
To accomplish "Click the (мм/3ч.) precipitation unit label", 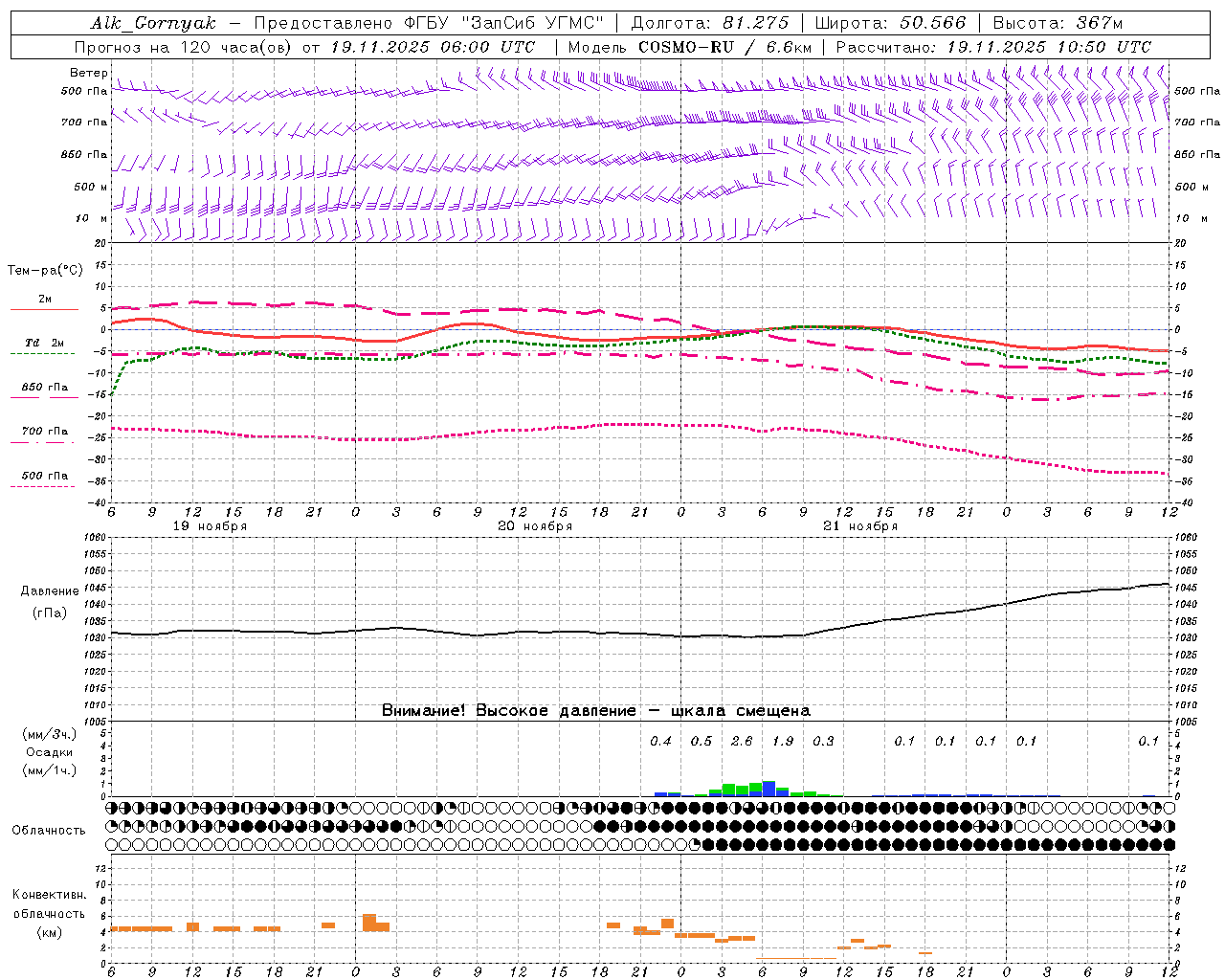I will point(50,735).
